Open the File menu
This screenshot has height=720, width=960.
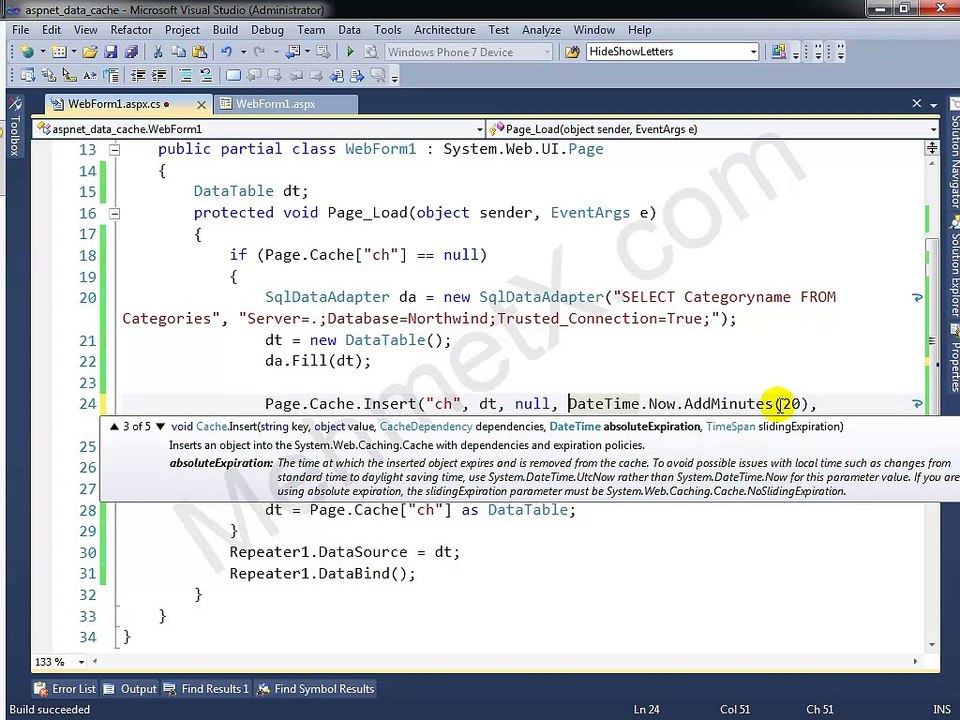[20, 29]
